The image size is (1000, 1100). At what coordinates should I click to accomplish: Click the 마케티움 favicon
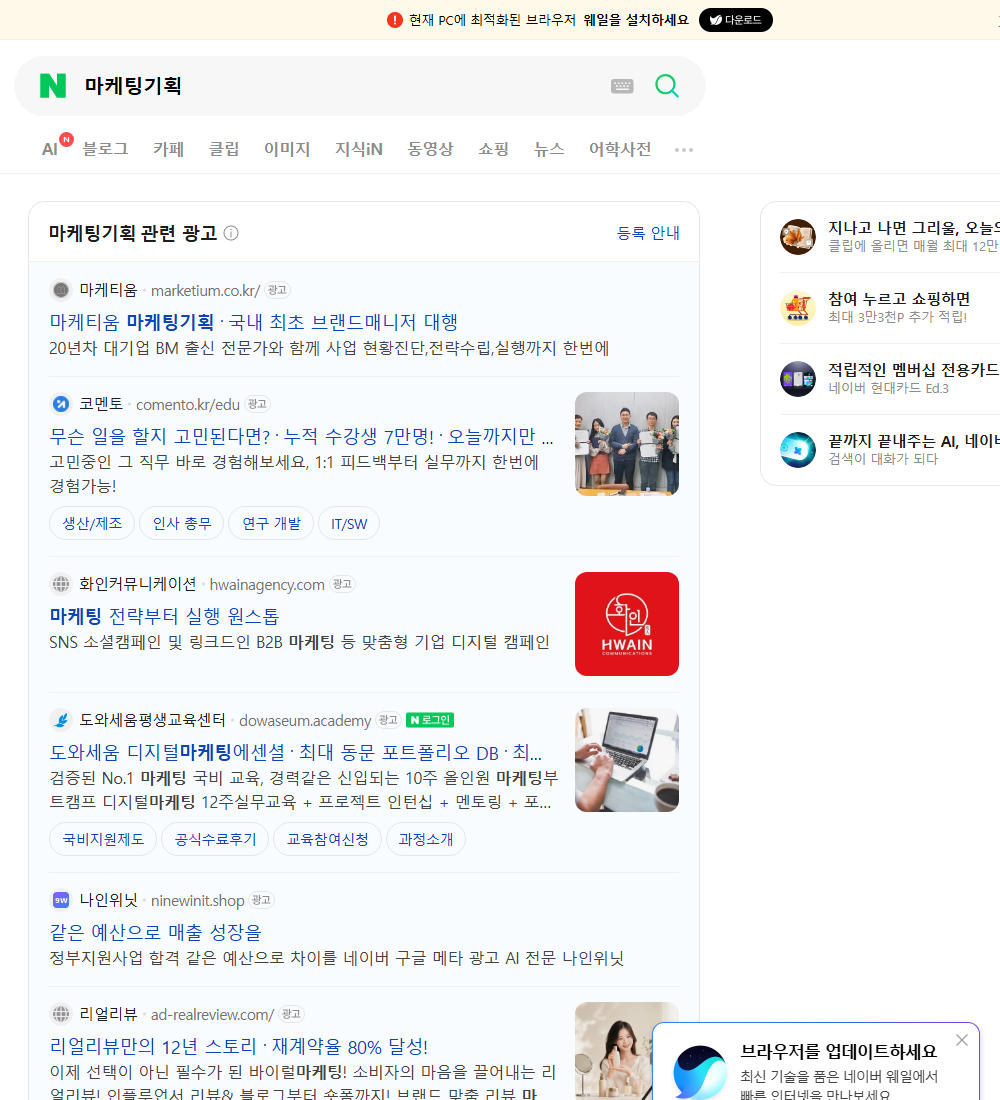click(61, 290)
